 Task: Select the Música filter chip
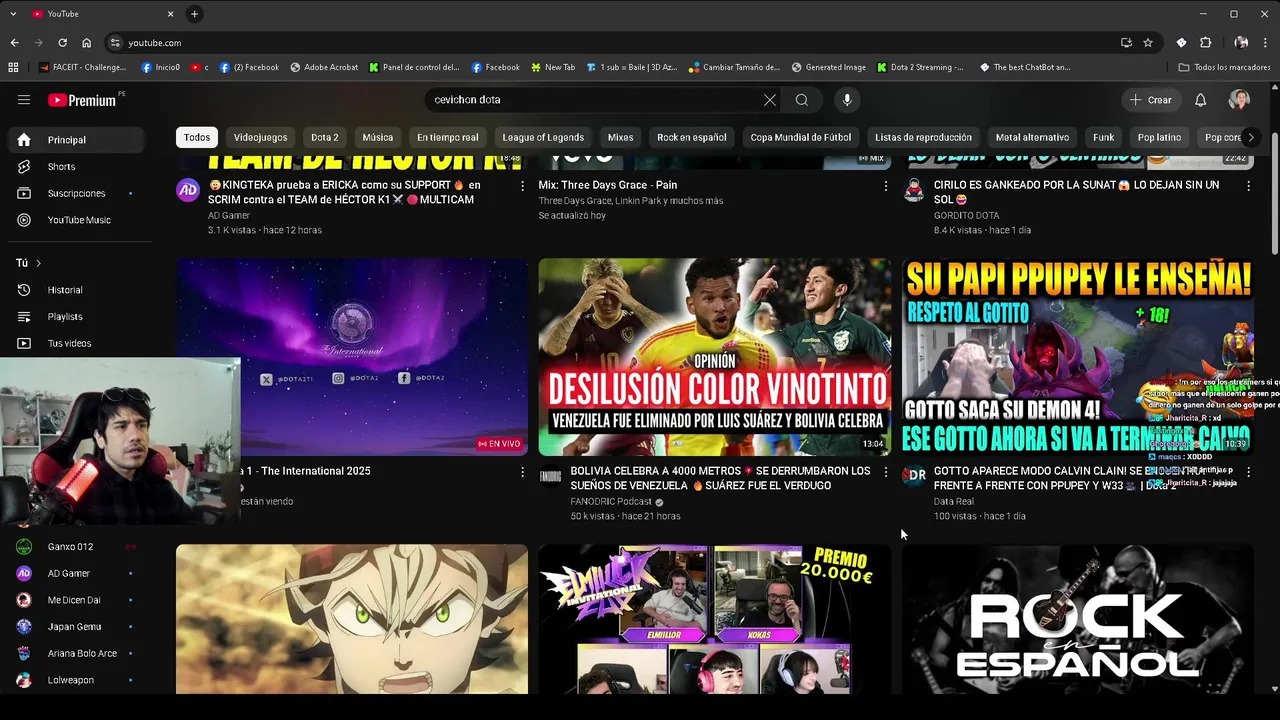pos(377,137)
